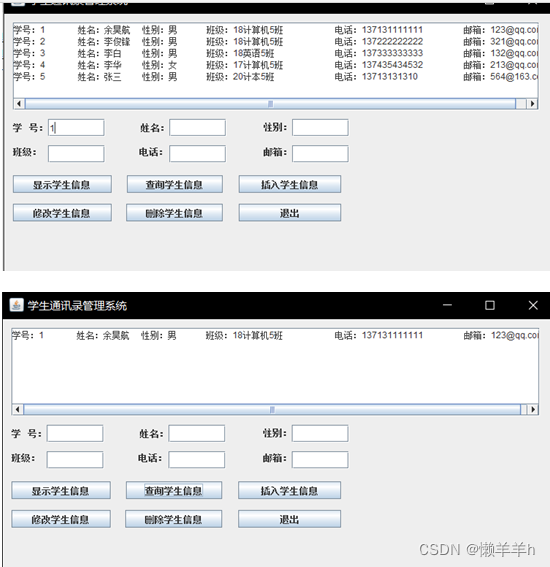
Task: Click 修改学生信息 button in upper window
Action: (62, 213)
